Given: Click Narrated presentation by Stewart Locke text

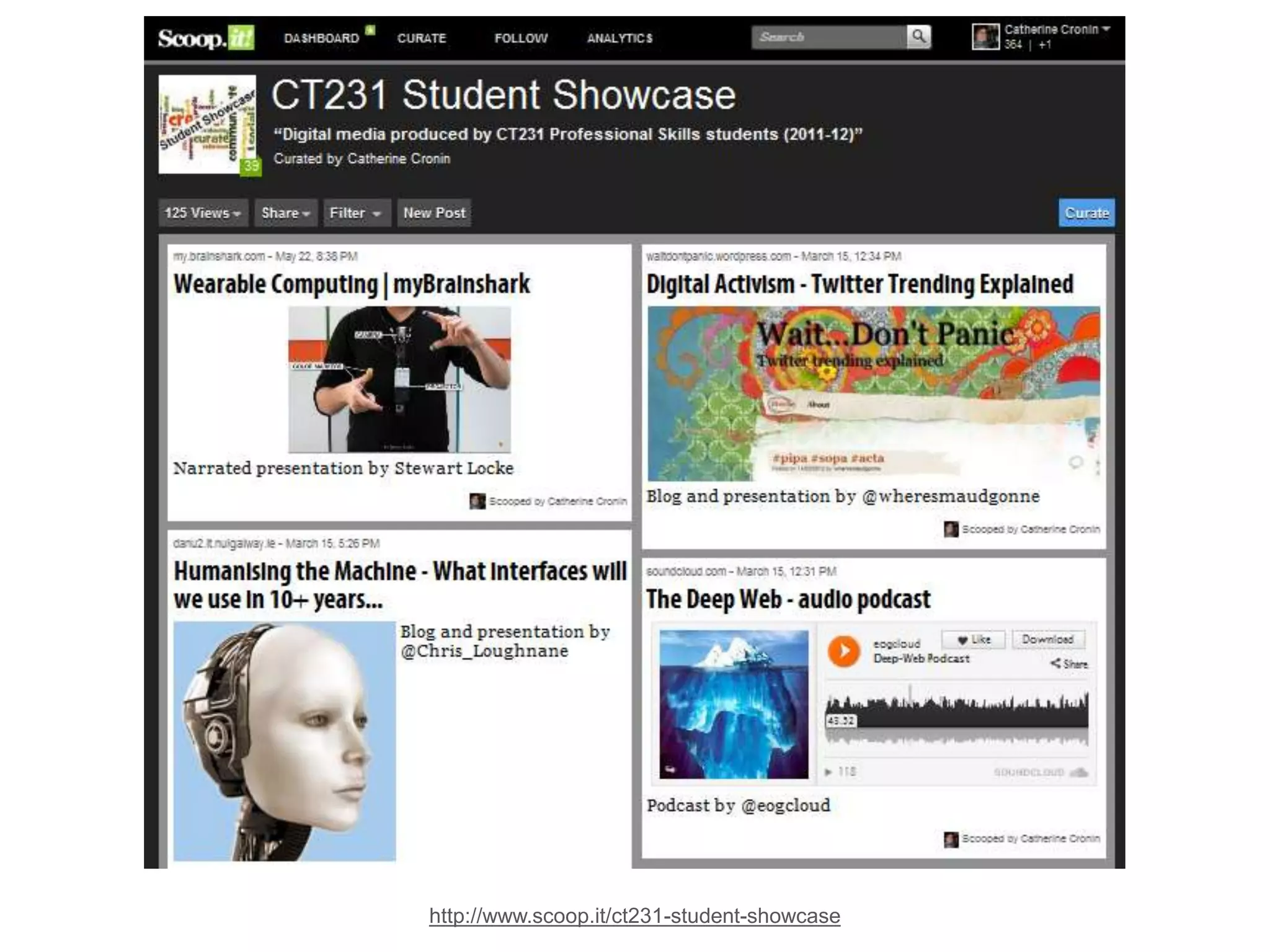Looking at the screenshot, I should click(344, 468).
